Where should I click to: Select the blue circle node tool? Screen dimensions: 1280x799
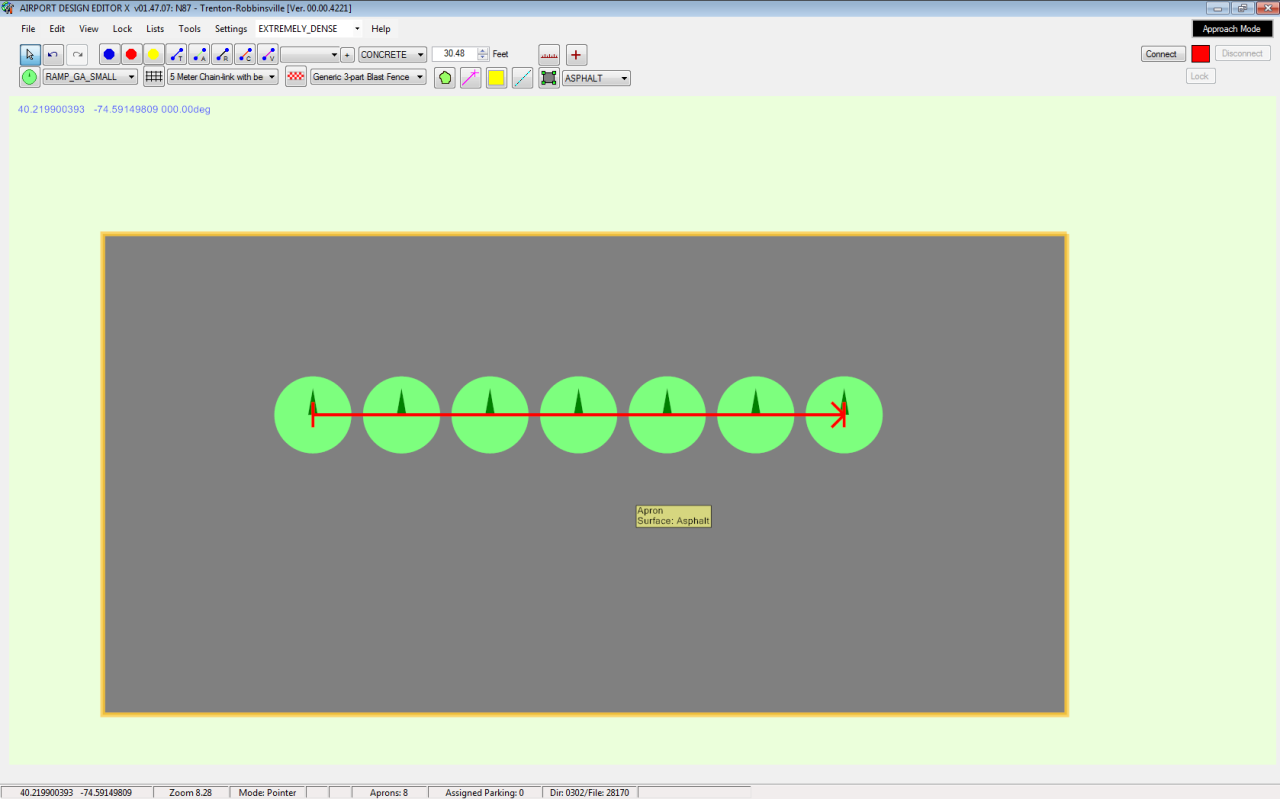pyautogui.click(x=109, y=54)
